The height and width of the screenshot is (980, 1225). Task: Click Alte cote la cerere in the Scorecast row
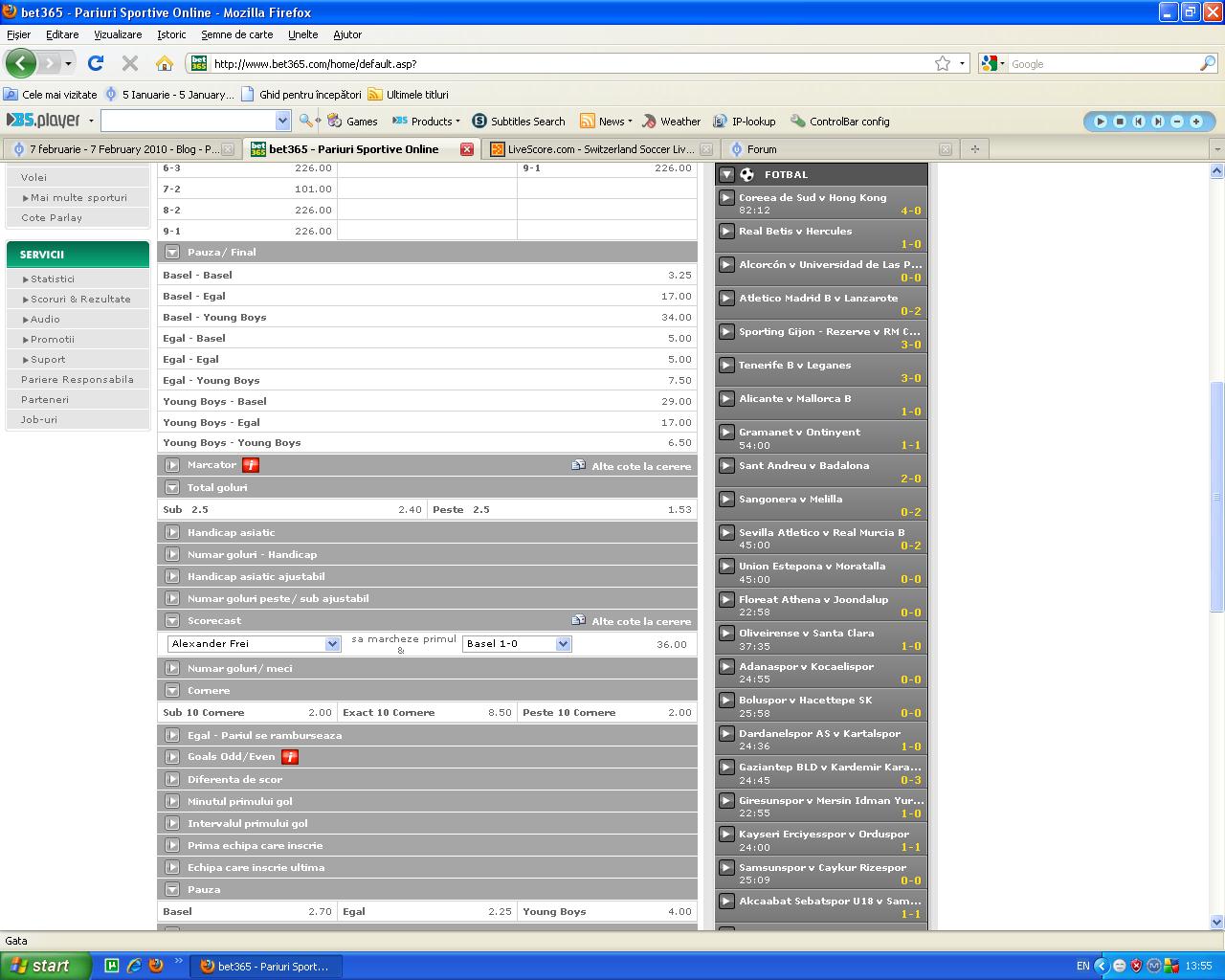click(640, 621)
